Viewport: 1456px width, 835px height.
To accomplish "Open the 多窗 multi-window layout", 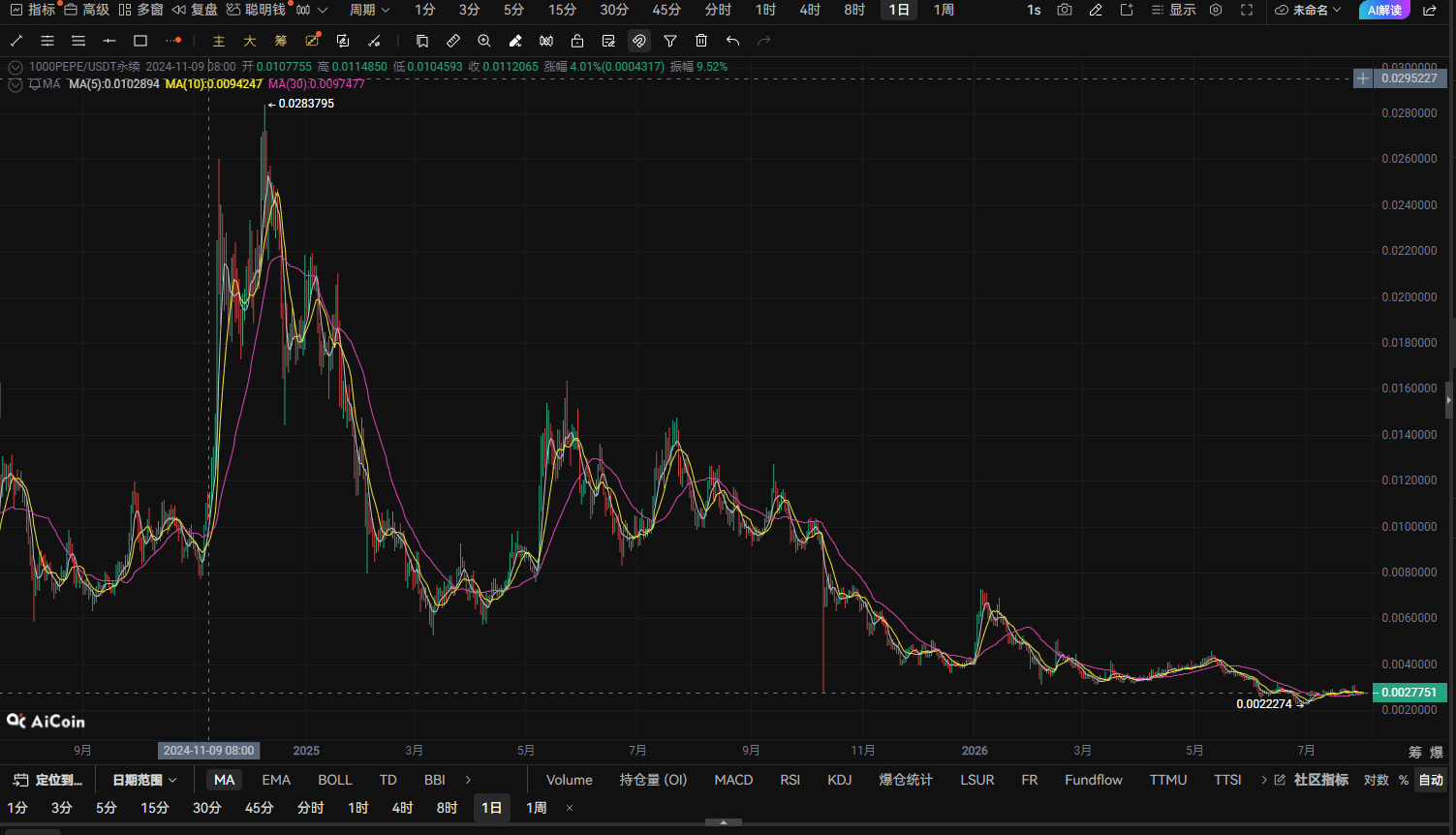I will 140,10.
